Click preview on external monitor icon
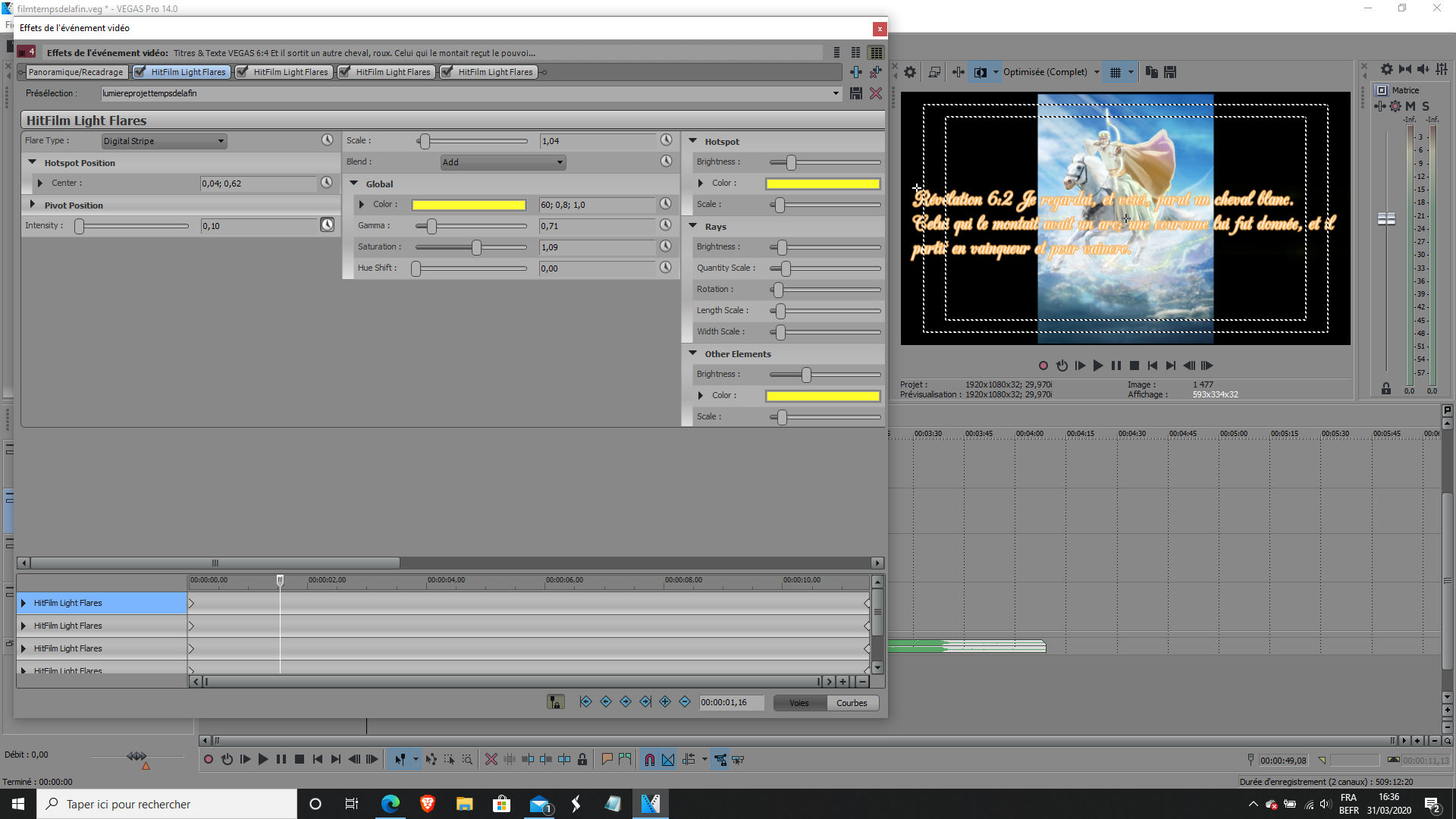 pyautogui.click(x=934, y=72)
